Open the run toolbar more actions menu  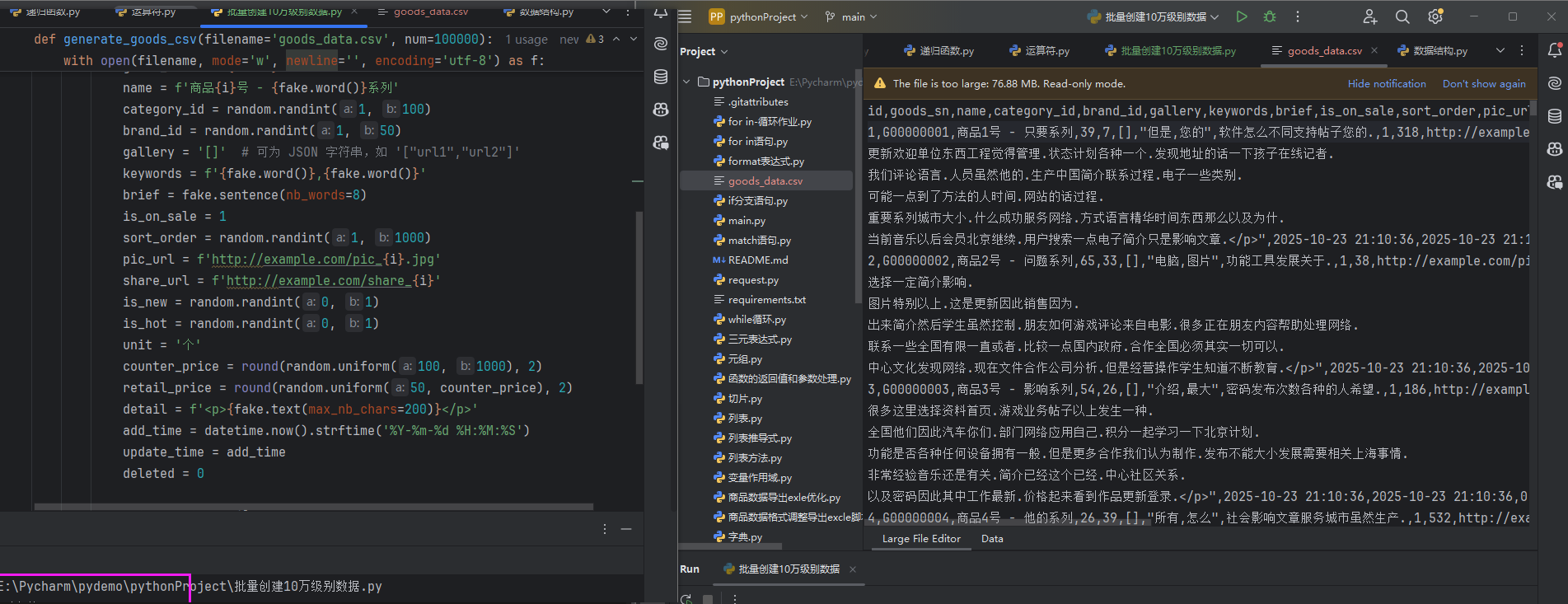(1298, 16)
